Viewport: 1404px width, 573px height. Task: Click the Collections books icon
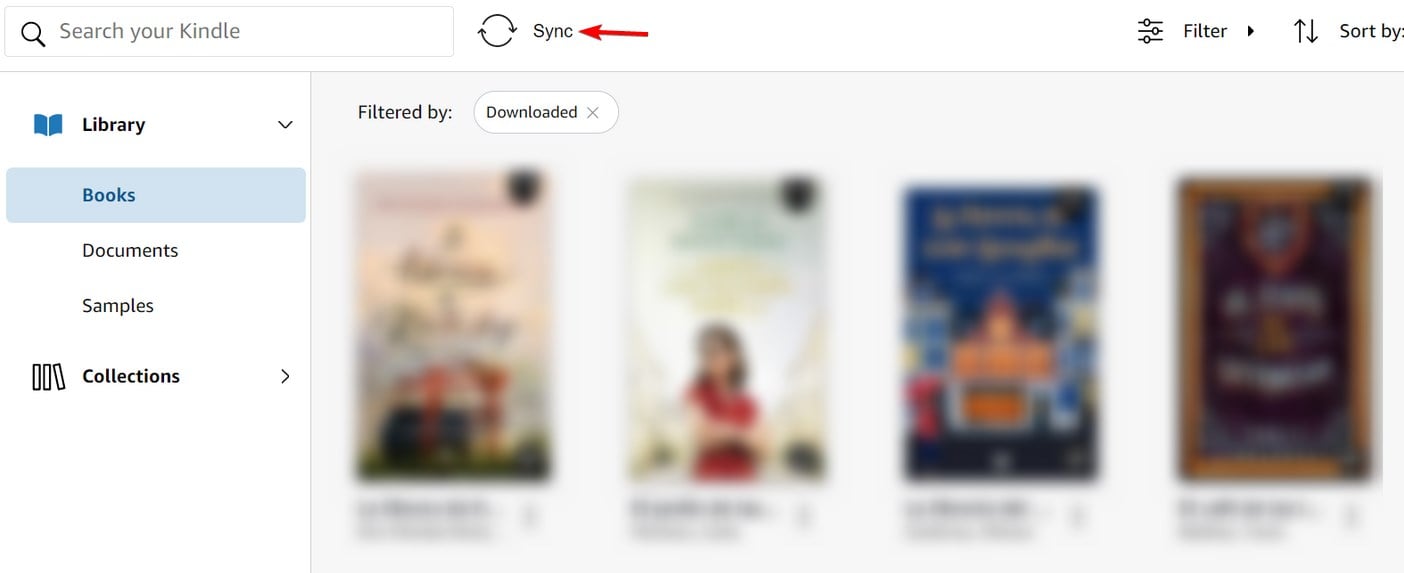[x=49, y=377]
